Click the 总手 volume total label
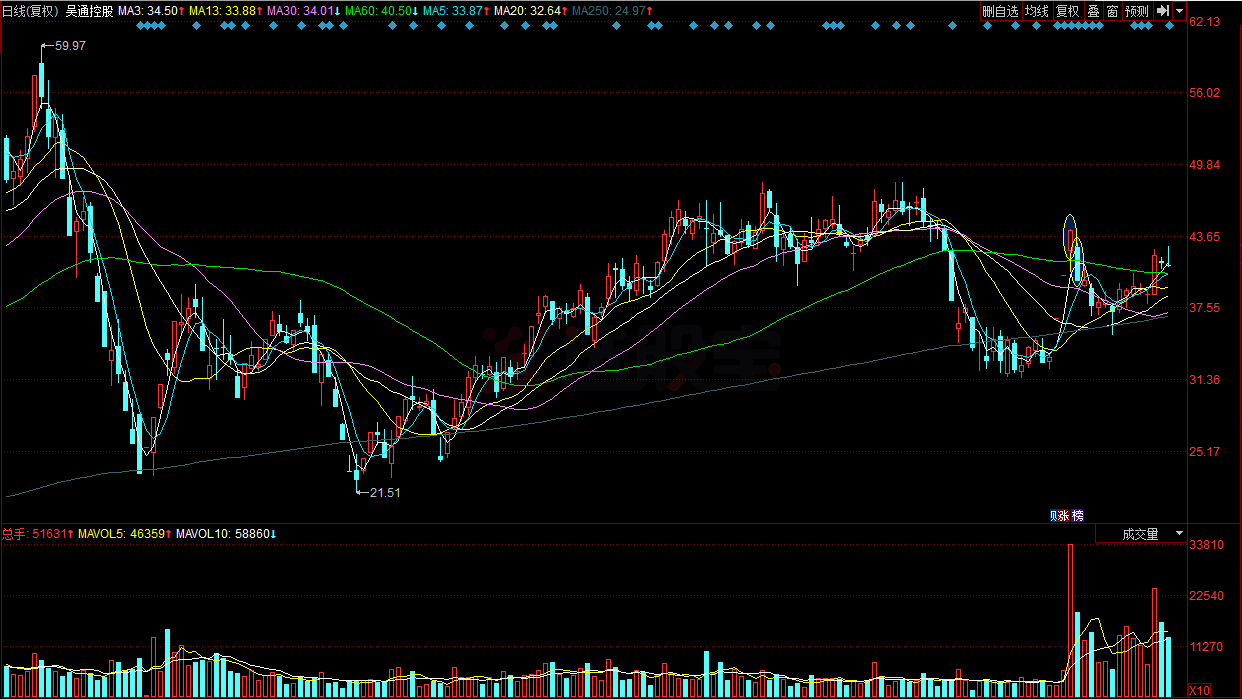The image size is (1242, 699). point(14,534)
